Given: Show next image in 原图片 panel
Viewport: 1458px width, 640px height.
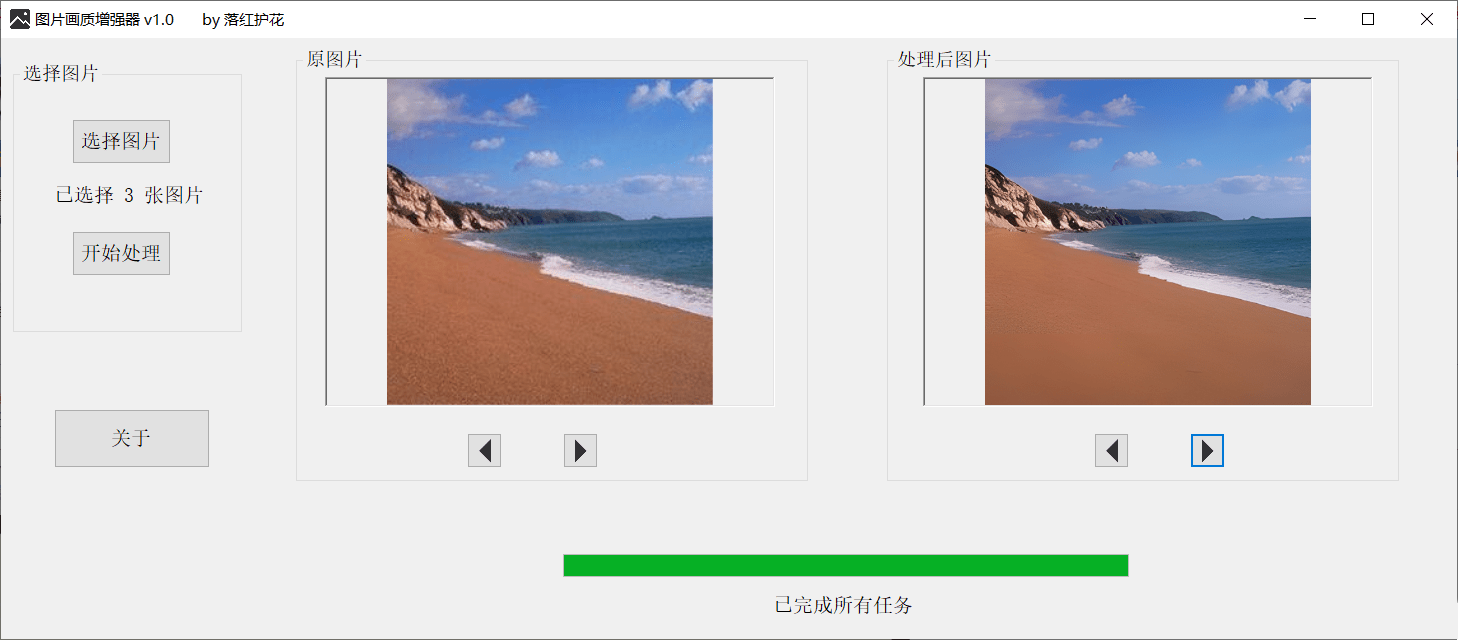Looking at the screenshot, I should click(x=580, y=451).
